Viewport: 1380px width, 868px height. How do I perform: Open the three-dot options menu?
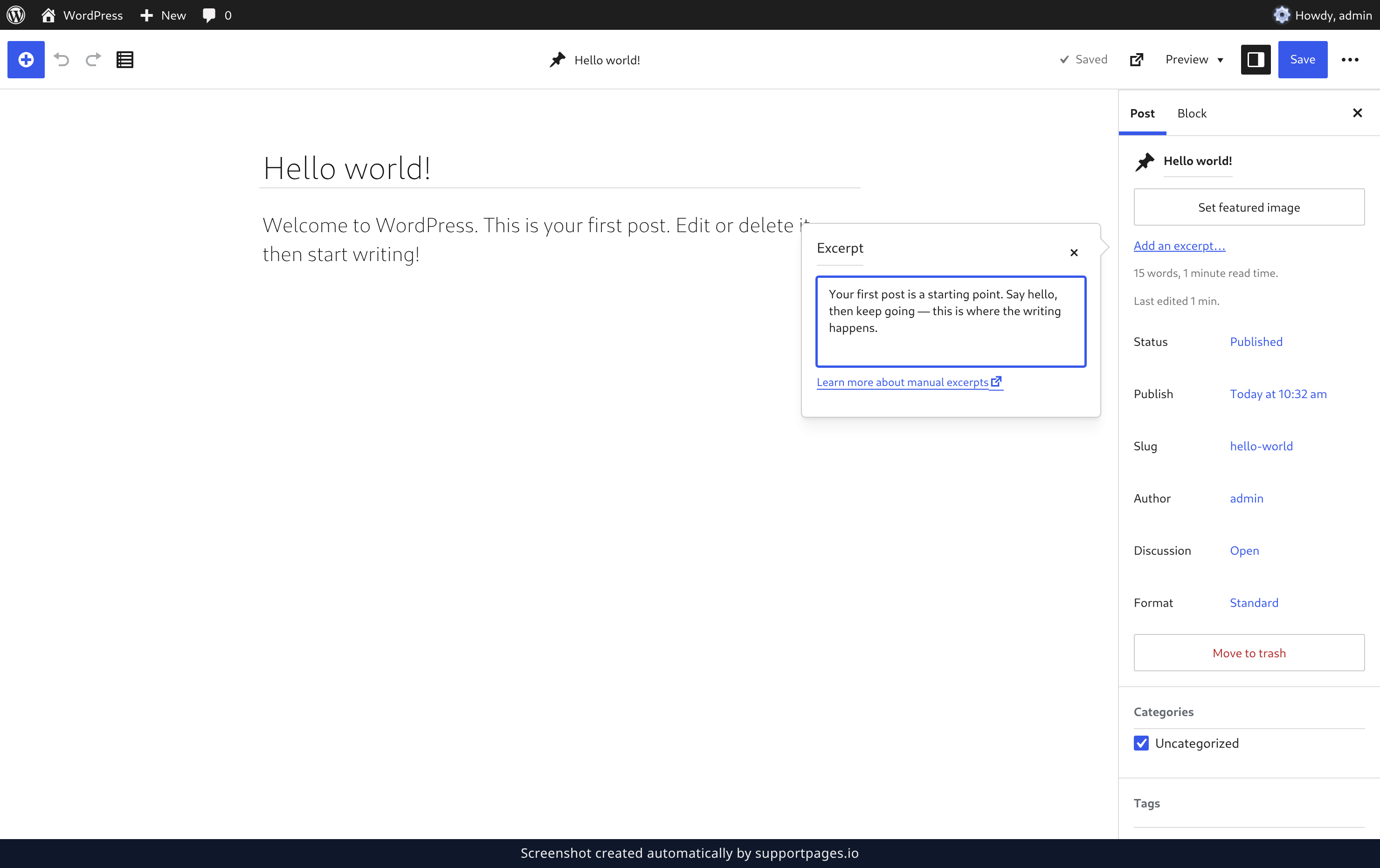coord(1350,60)
